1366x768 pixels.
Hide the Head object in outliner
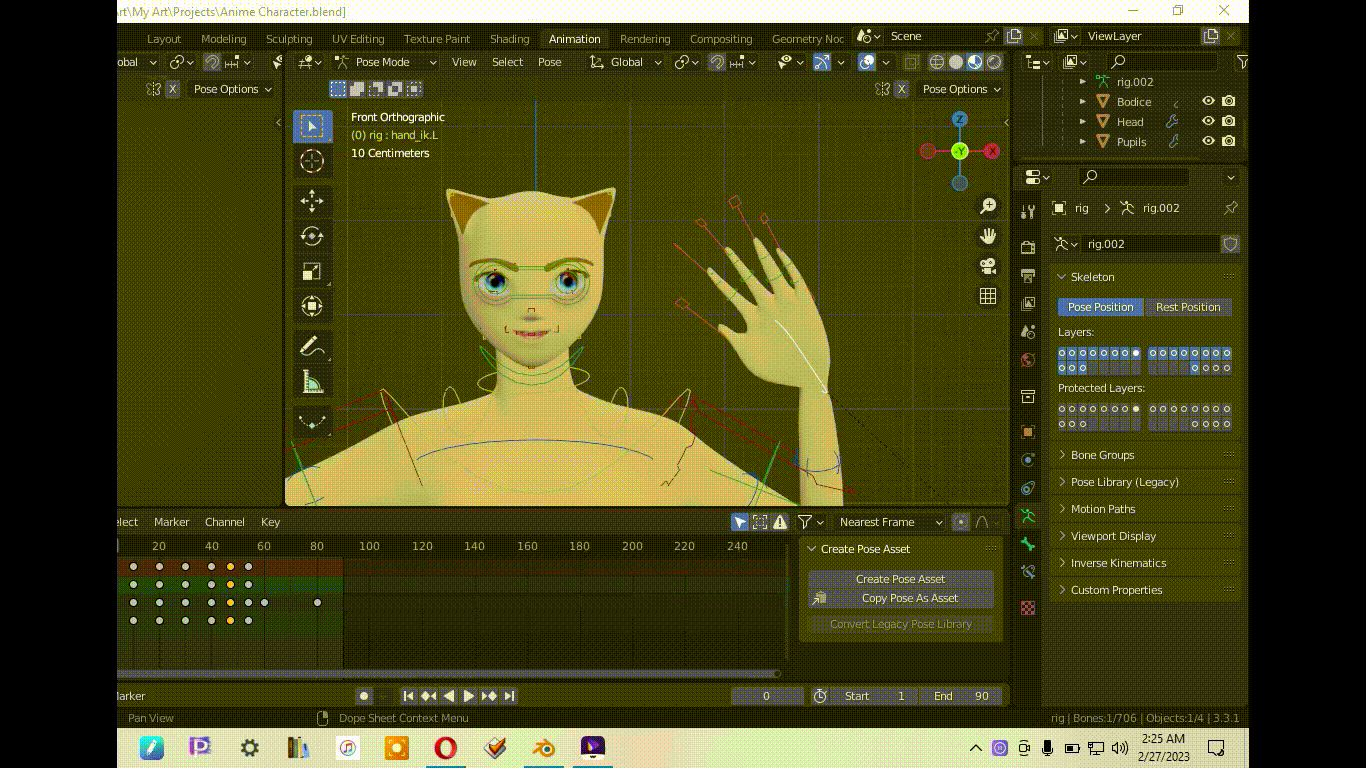[x=1208, y=121]
